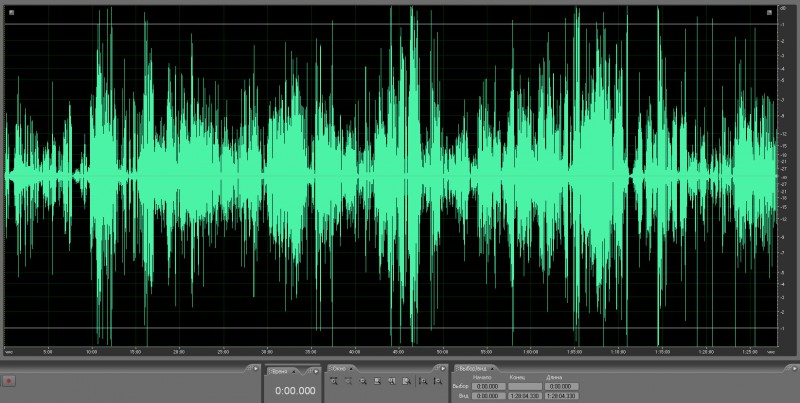
Task: Click the dimmed Zoom Out Horizontally icon
Action: (x=348, y=381)
